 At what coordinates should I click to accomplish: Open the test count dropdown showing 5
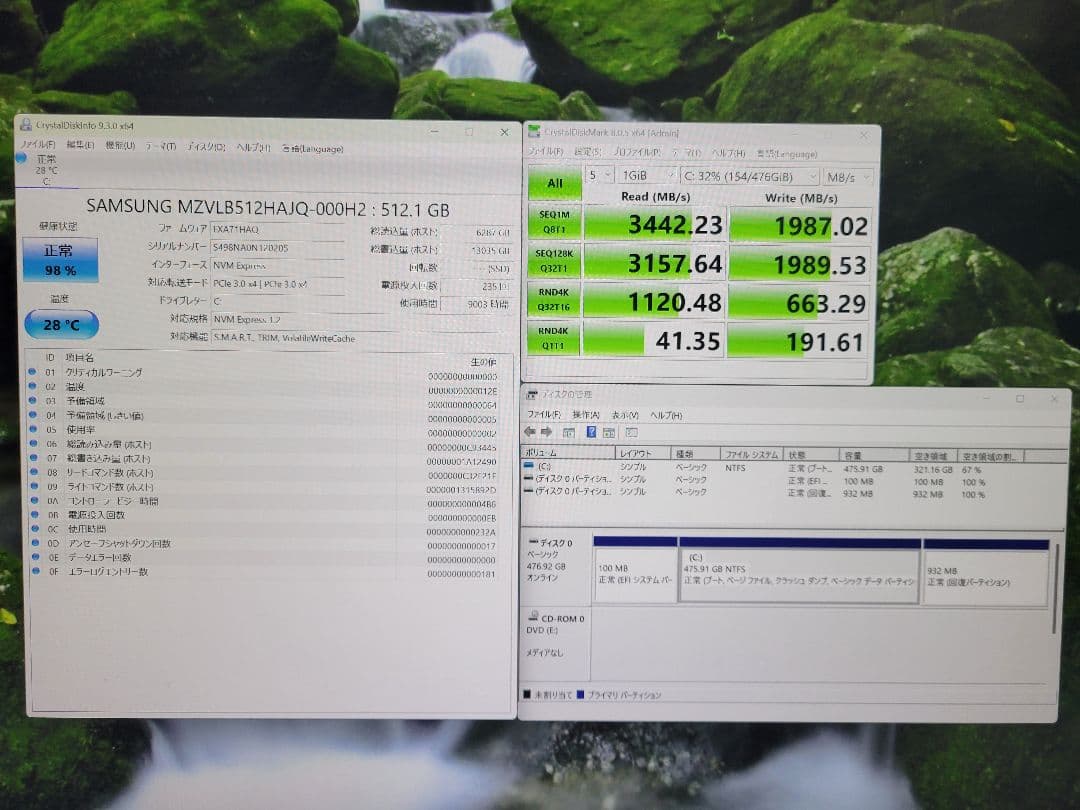coord(600,176)
